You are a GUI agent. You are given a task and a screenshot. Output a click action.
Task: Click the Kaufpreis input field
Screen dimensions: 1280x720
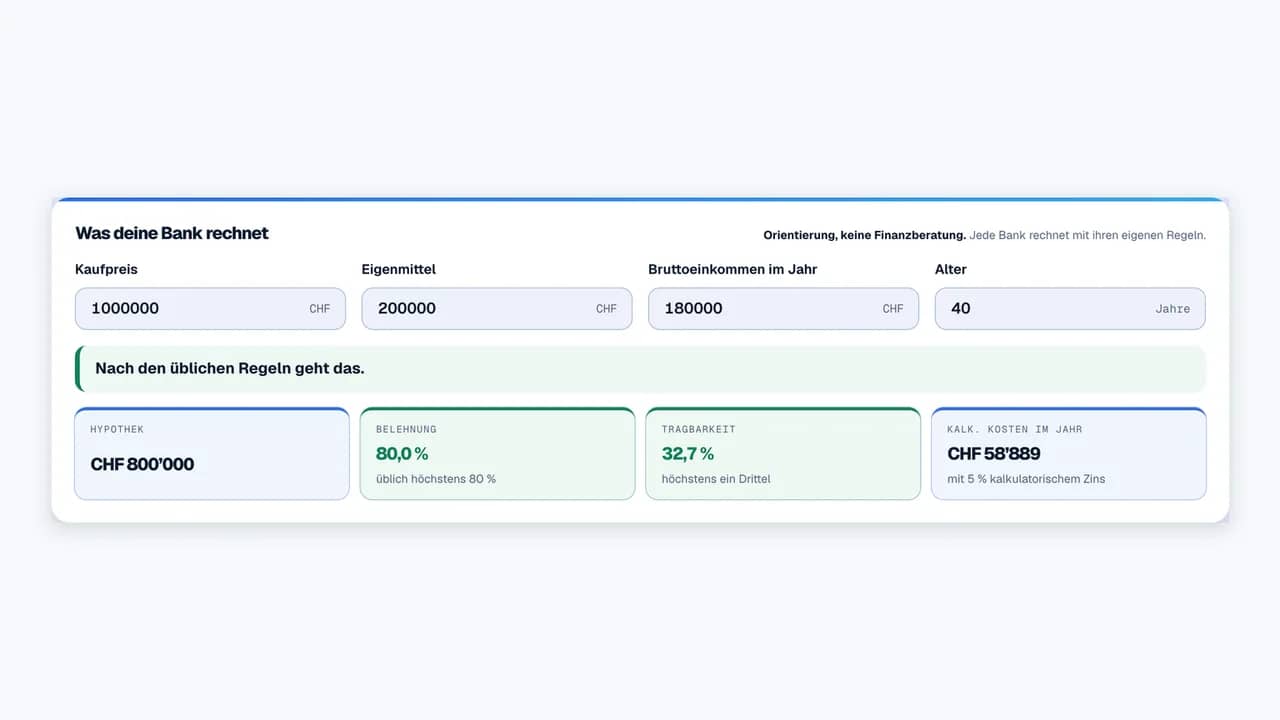pyautogui.click(x=210, y=309)
